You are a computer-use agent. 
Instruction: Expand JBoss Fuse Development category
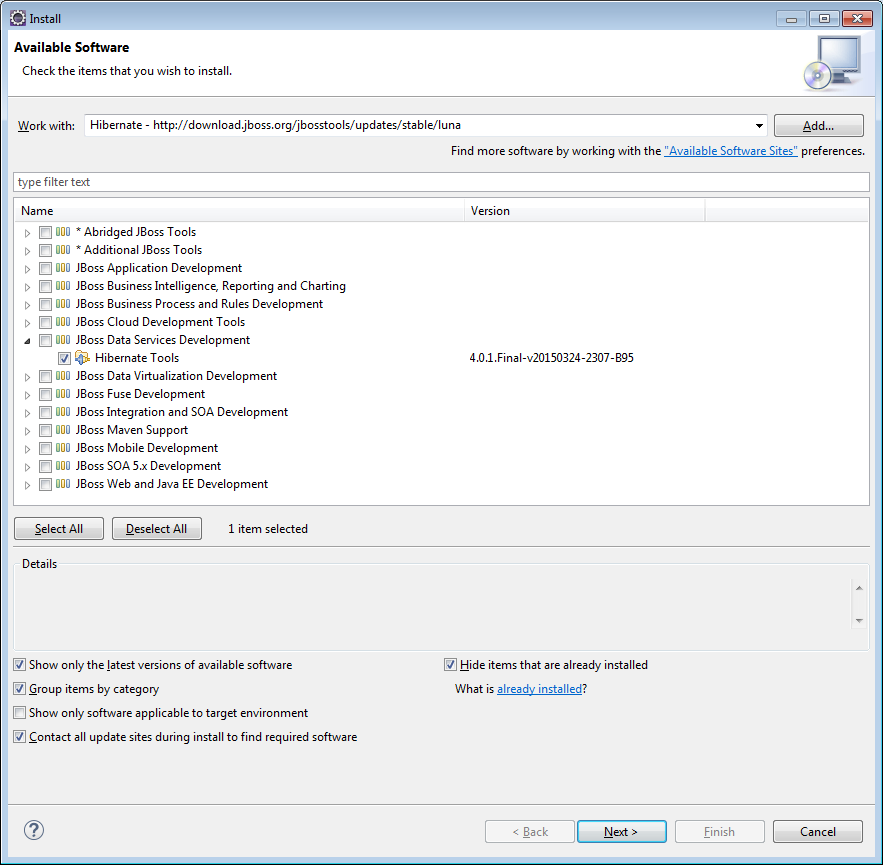click(27, 395)
